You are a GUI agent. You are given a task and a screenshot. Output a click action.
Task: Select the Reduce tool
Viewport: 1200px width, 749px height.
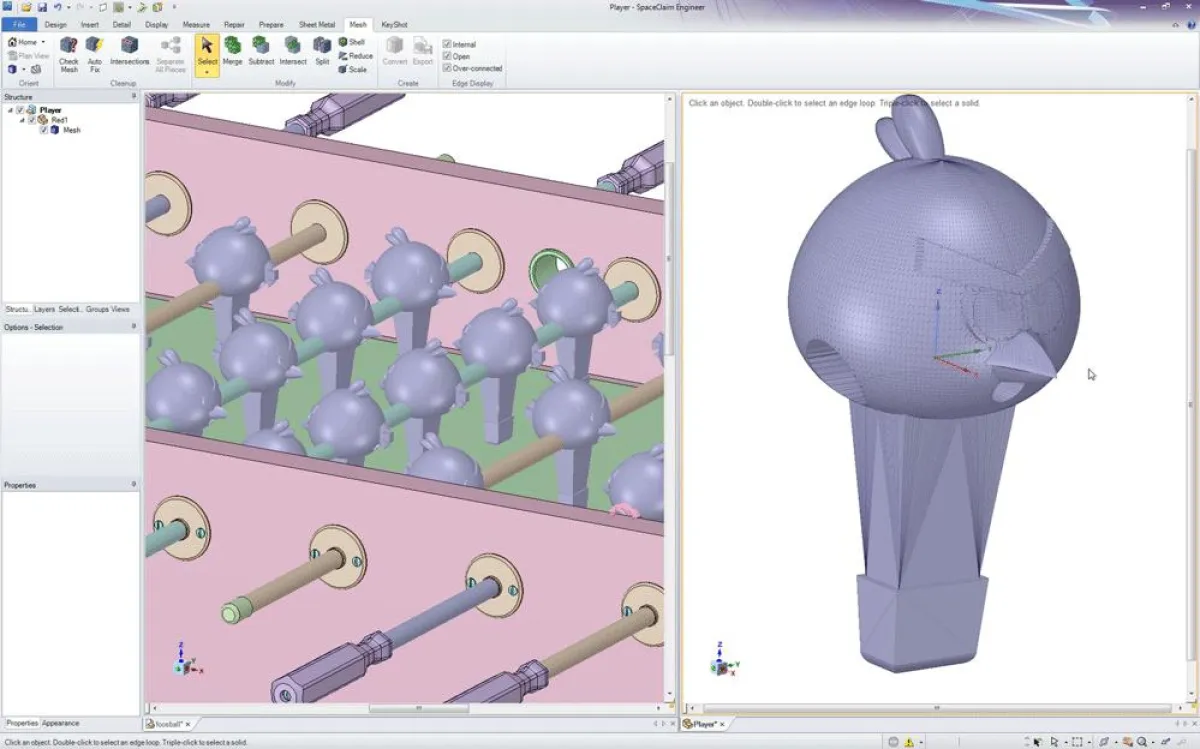[355, 56]
